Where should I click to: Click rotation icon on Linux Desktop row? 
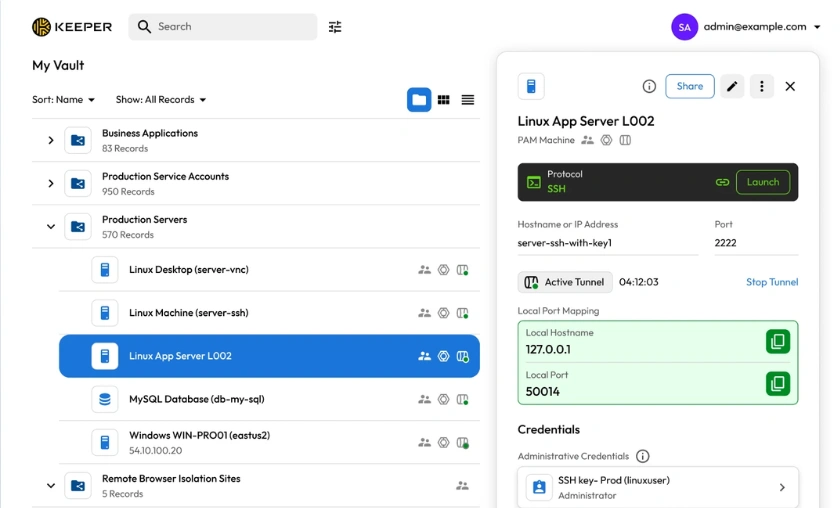(444, 270)
